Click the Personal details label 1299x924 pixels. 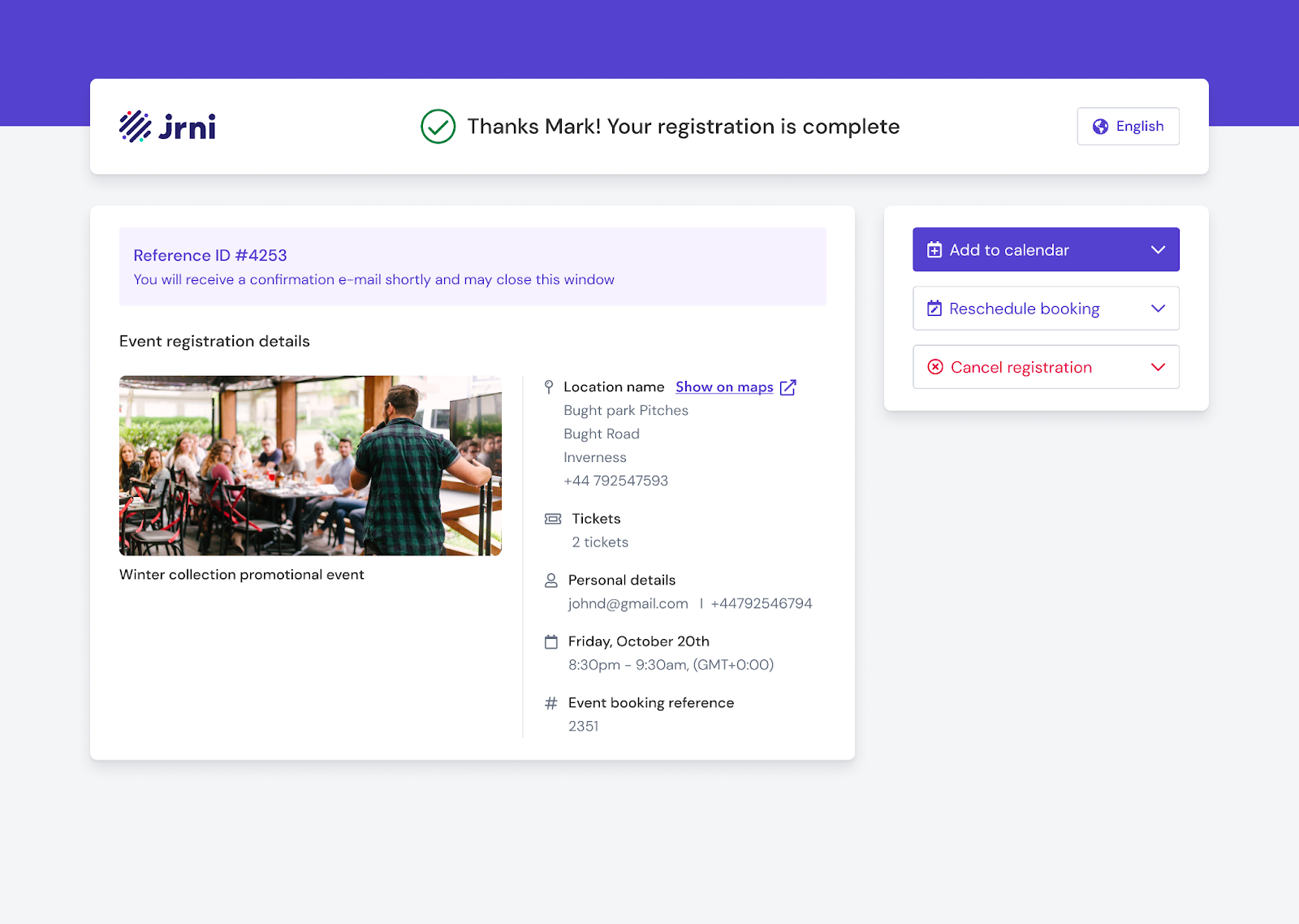pos(622,581)
